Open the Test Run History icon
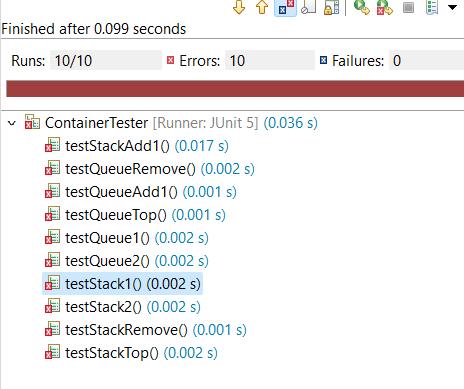Screen dimensions: 464x389 (x=432, y=7)
